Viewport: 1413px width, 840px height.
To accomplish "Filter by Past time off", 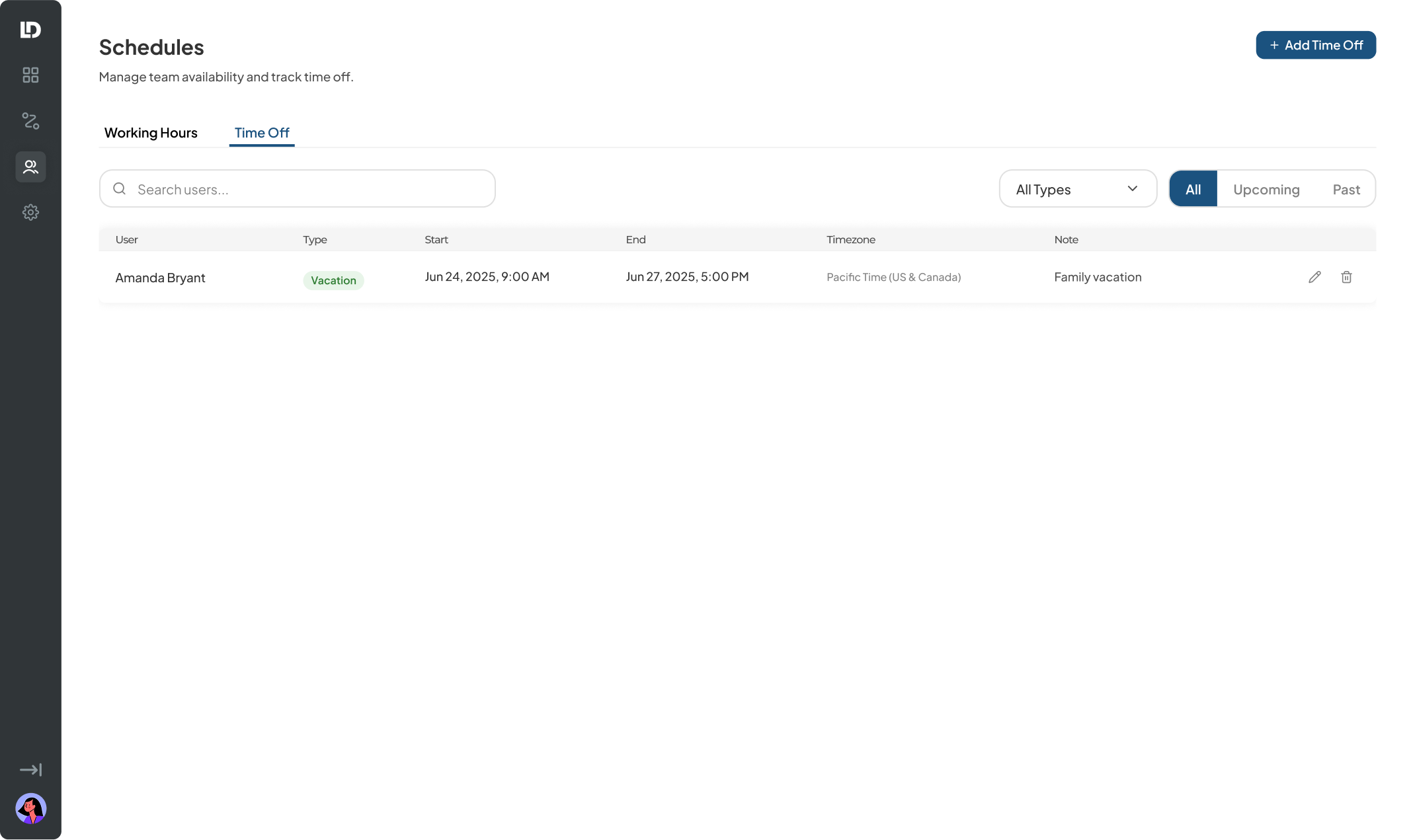I will (x=1346, y=189).
